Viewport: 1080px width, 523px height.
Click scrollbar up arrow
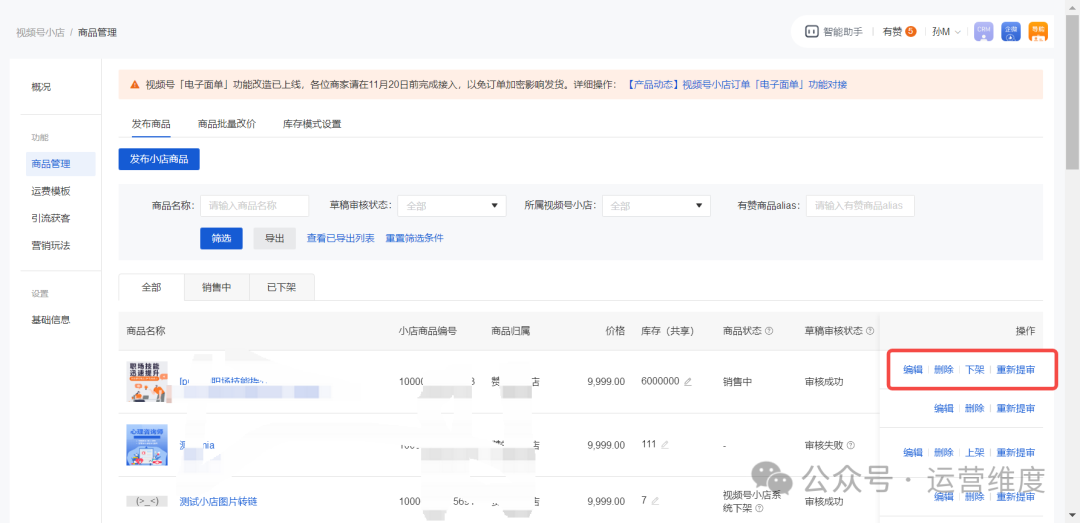[1072, 6]
